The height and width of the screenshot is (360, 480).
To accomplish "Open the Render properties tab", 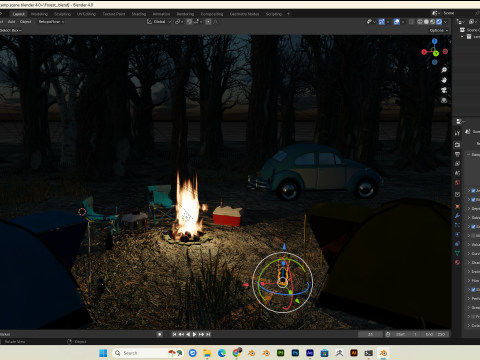I will (x=457, y=145).
